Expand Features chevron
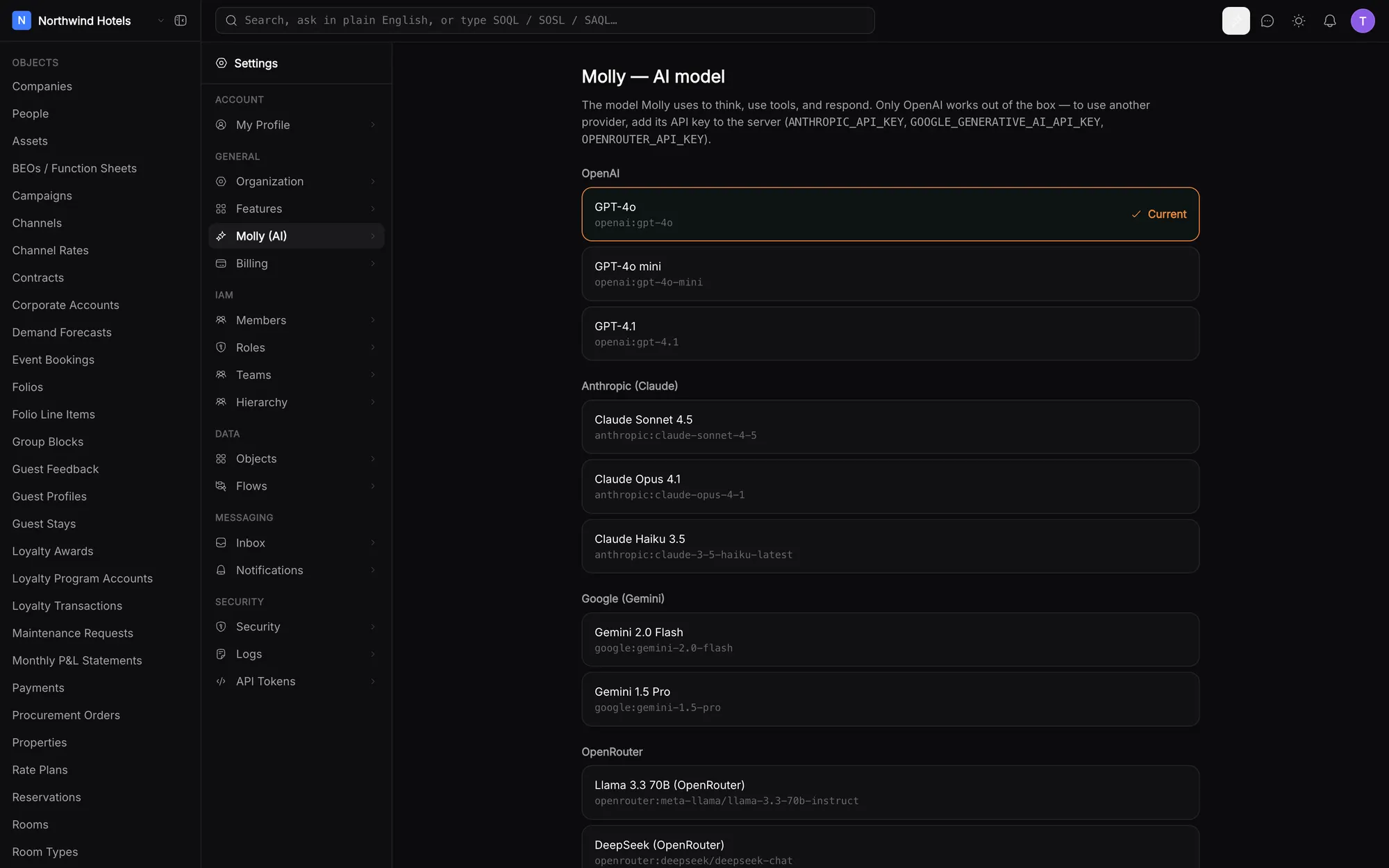 373,209
